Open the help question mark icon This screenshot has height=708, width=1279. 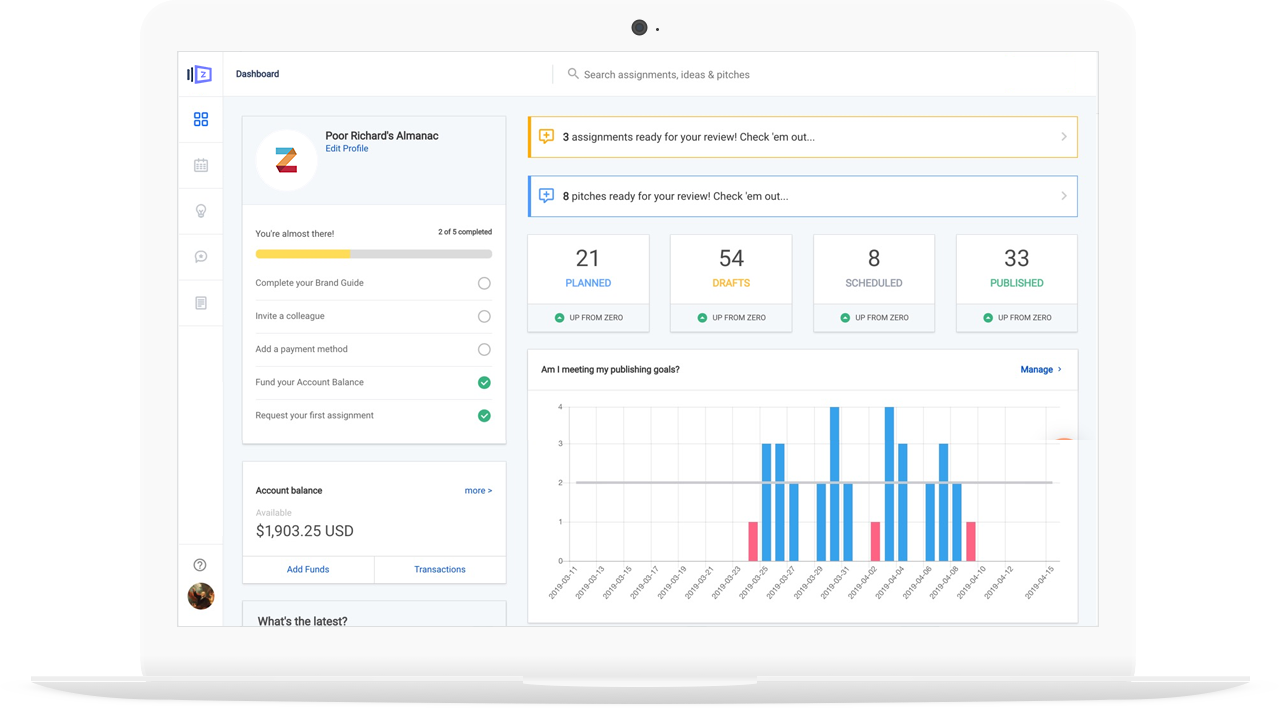point(200,565)
